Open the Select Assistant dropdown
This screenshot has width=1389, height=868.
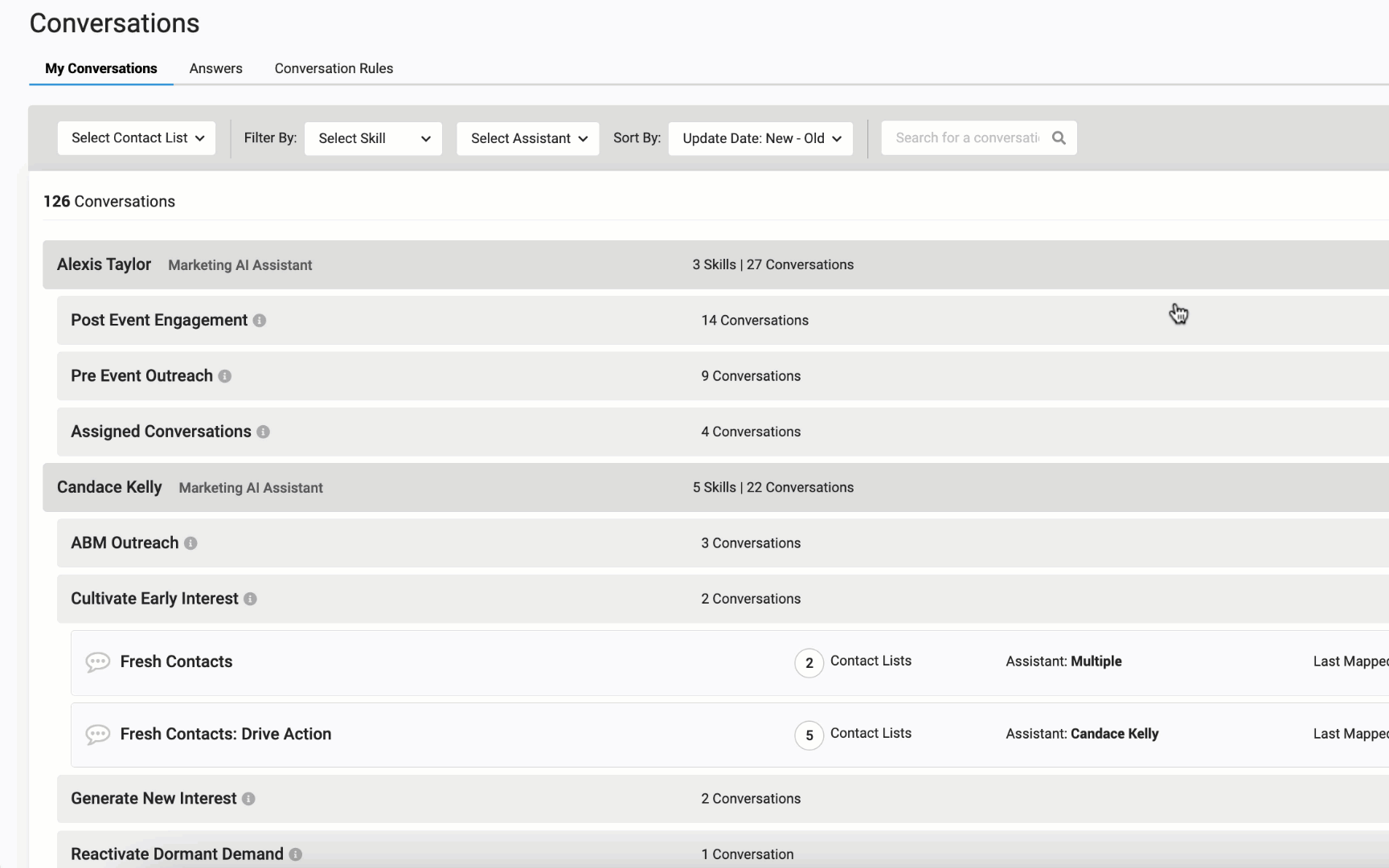528,138
